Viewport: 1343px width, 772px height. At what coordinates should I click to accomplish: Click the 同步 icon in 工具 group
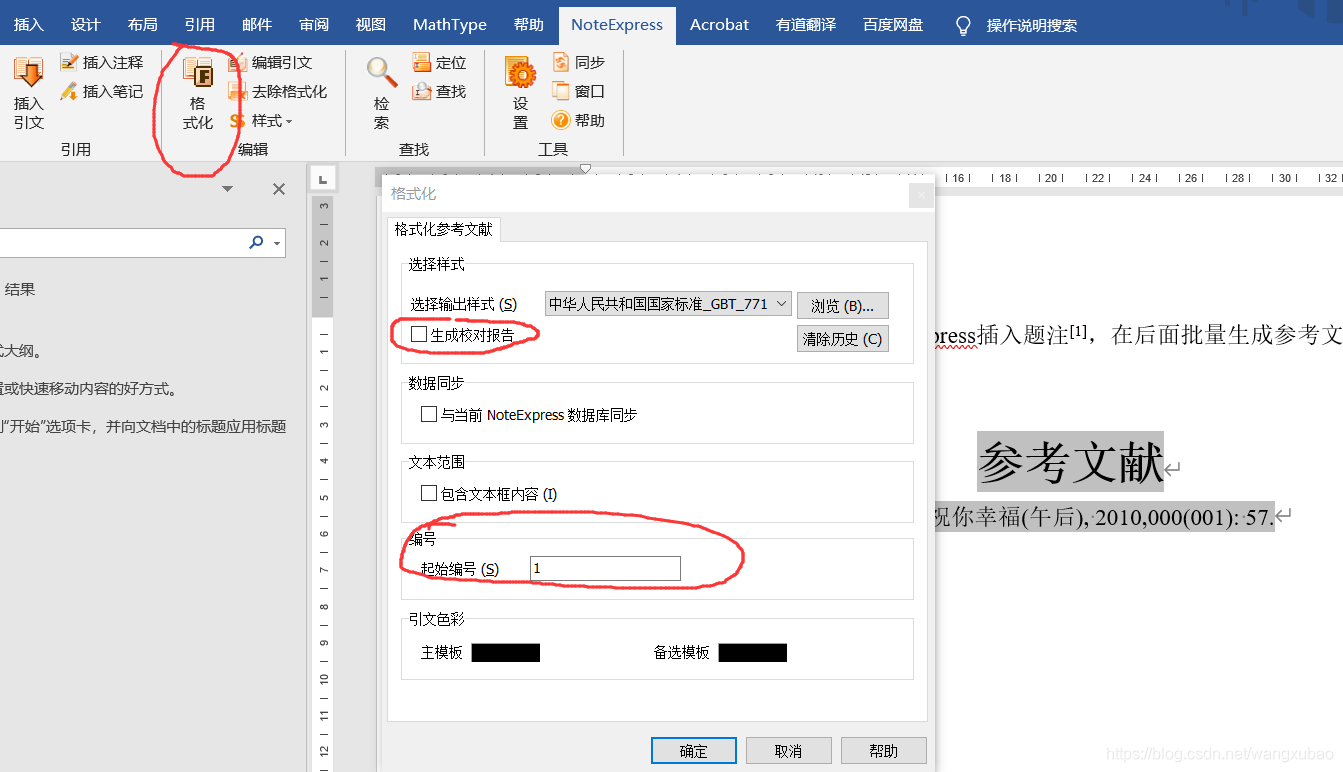click(561, 63)
